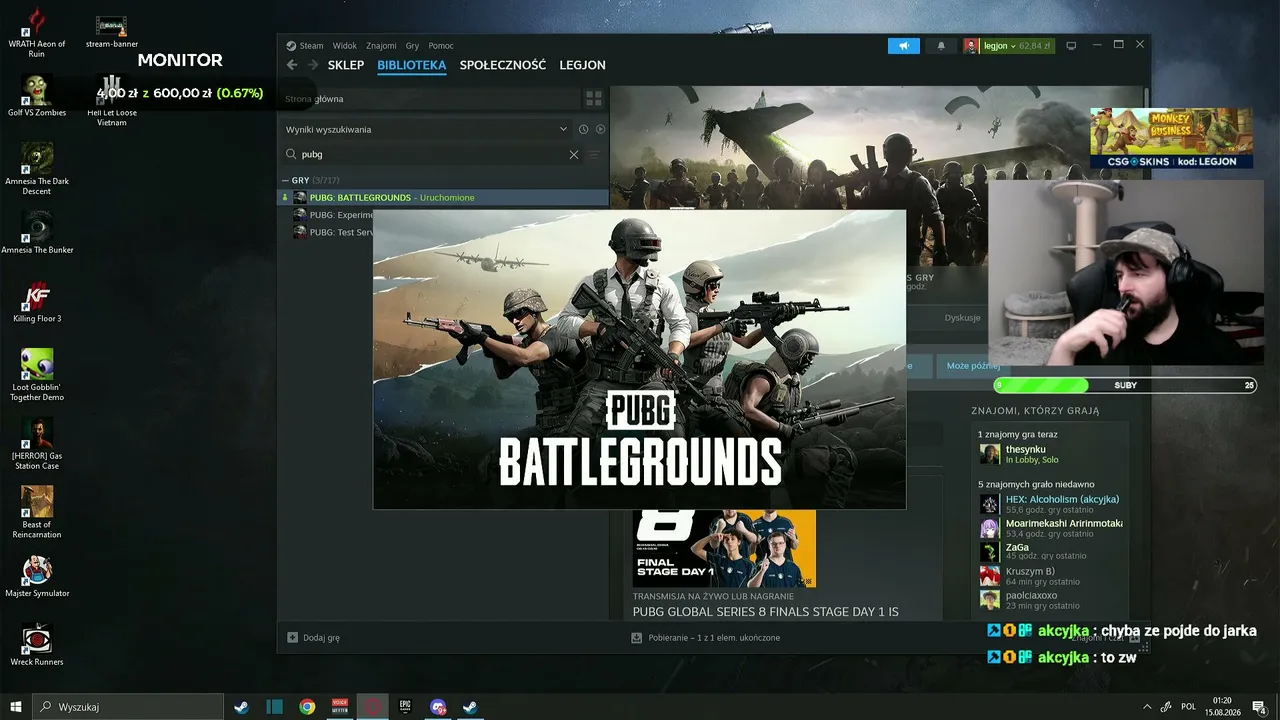Open the Dyskusje tab on the game page
This screenshot has height=720, width=1280.
point(962,318)
